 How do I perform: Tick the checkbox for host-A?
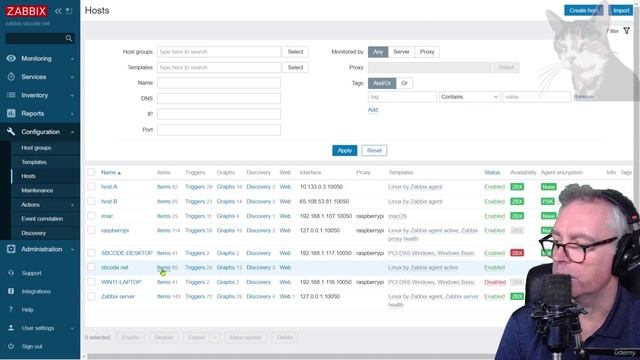(91, 187)
